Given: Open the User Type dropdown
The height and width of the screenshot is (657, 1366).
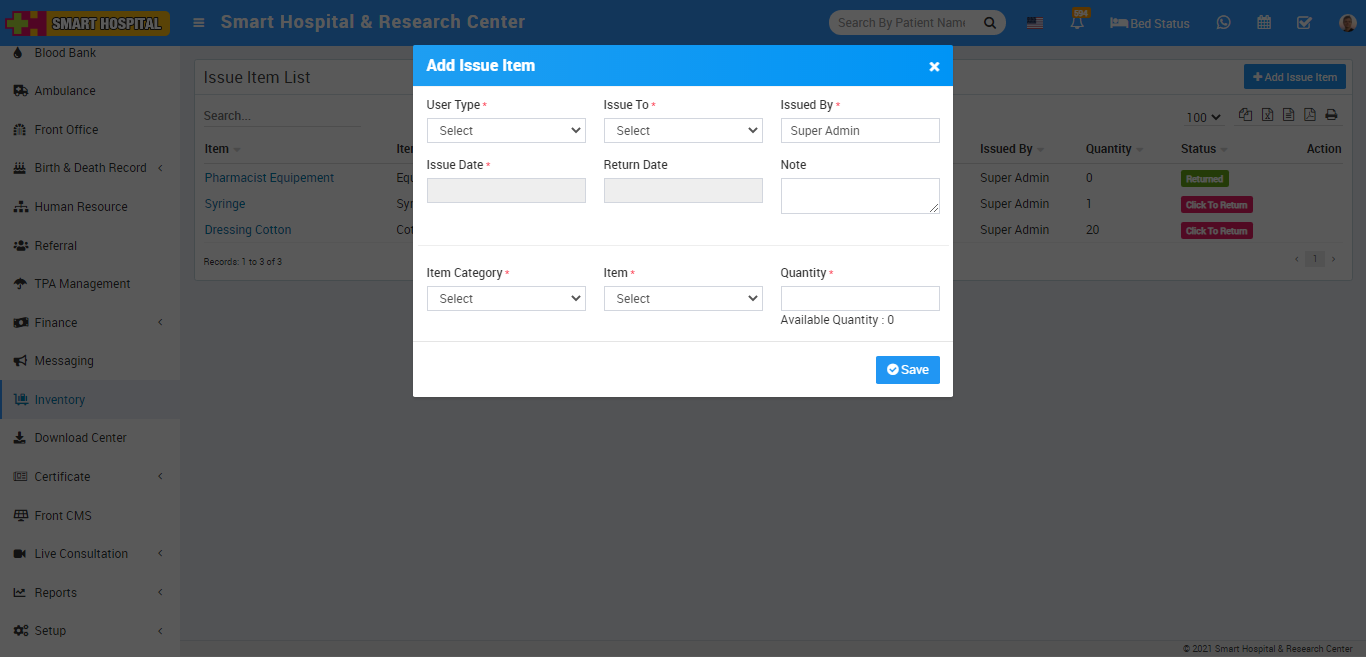Looking at the screenshot, I should [x=506, y=131].
